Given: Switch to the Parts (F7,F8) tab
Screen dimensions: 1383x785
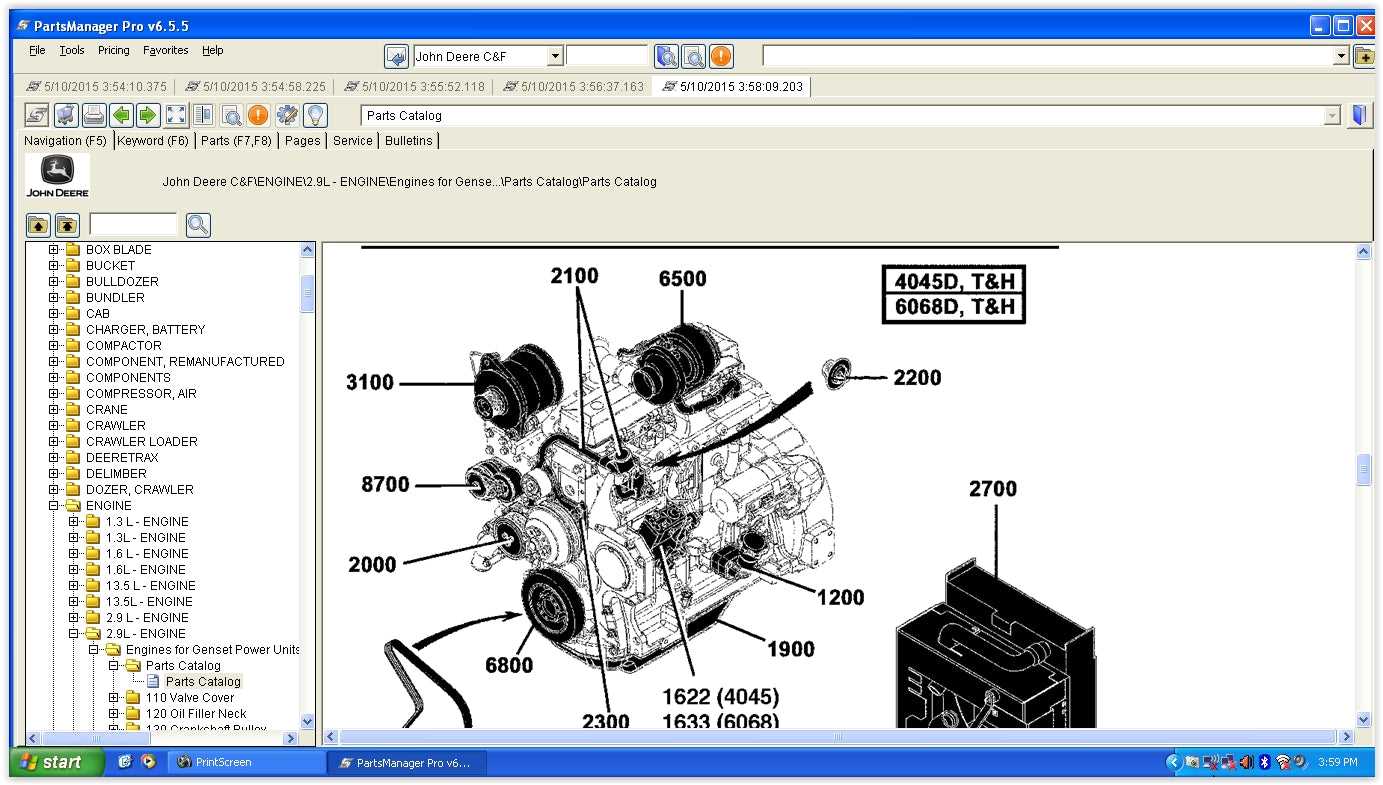Looking at the screenshot, I should [x=236, y=141].
